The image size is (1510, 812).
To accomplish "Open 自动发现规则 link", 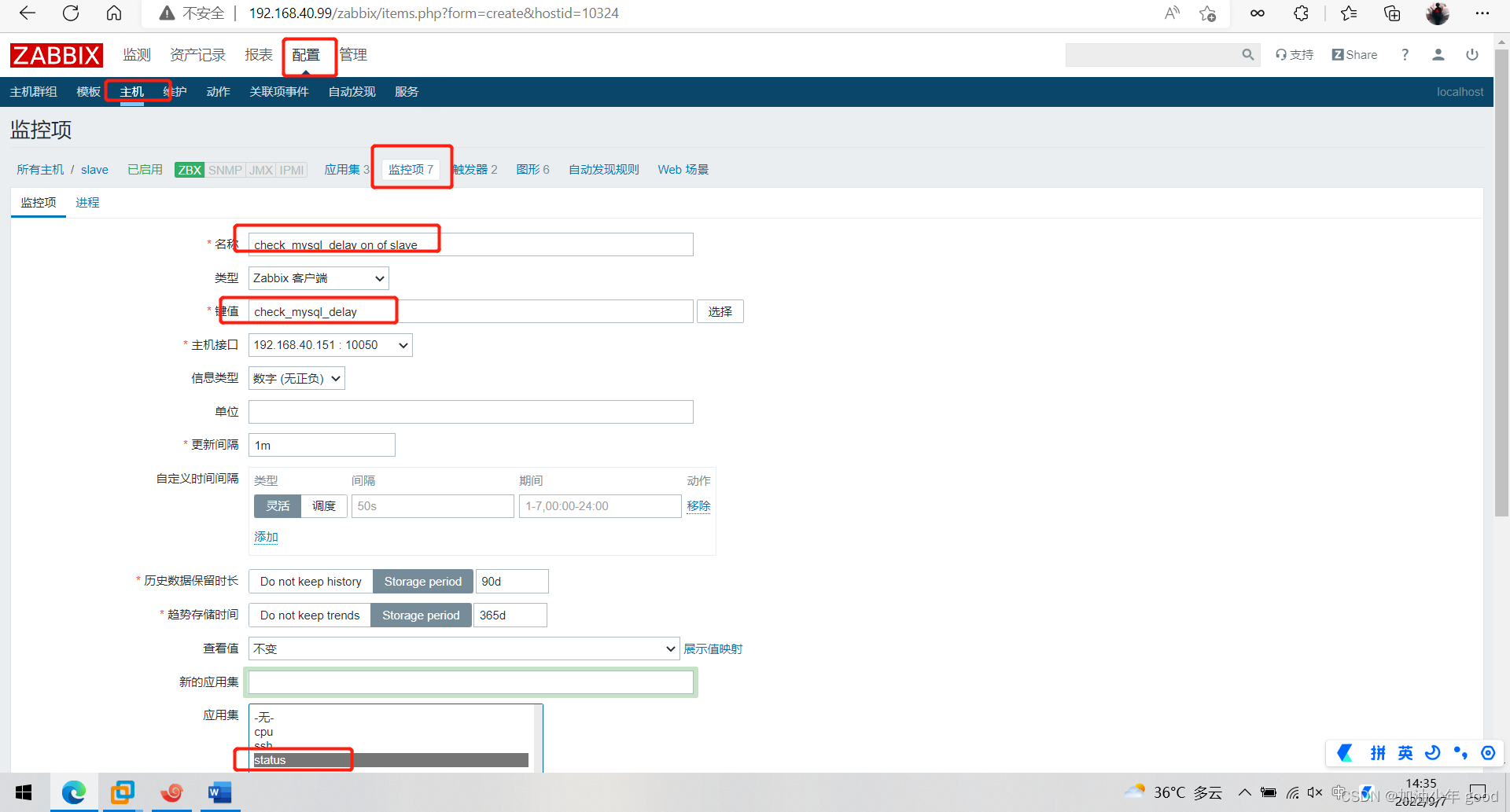I will coord(603,169).
